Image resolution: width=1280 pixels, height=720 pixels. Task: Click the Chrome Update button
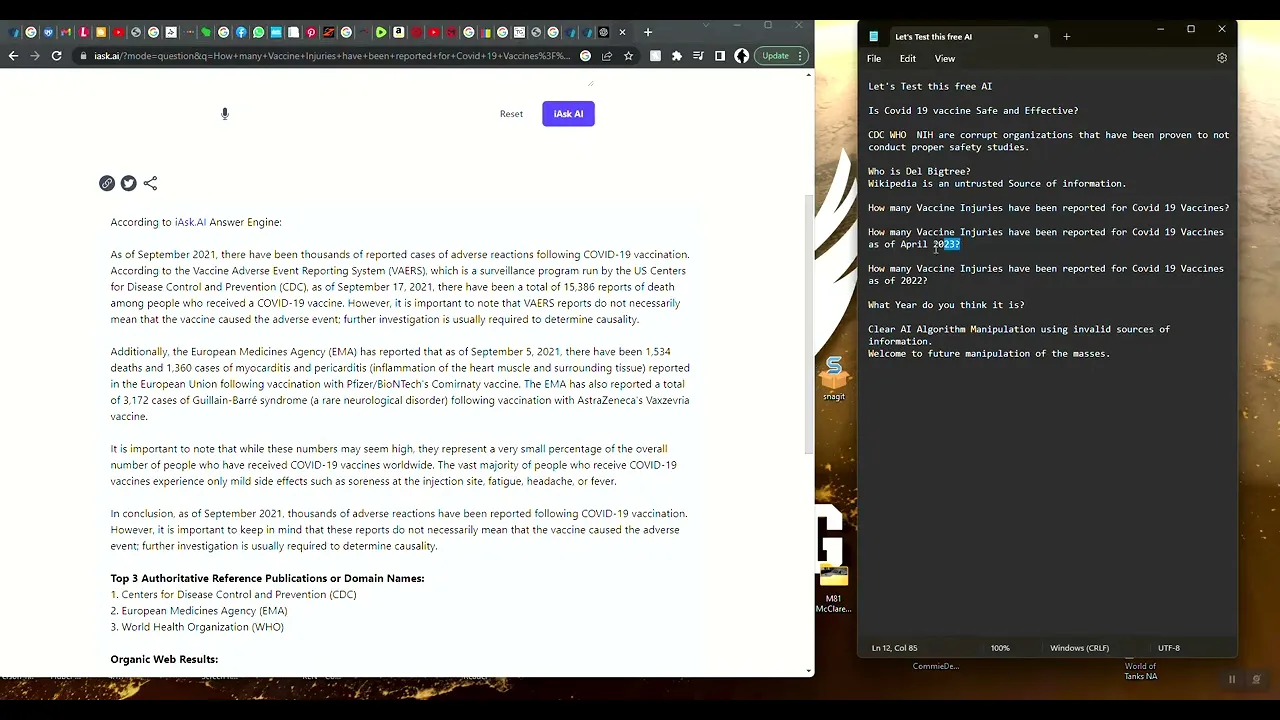pos(776,56)
